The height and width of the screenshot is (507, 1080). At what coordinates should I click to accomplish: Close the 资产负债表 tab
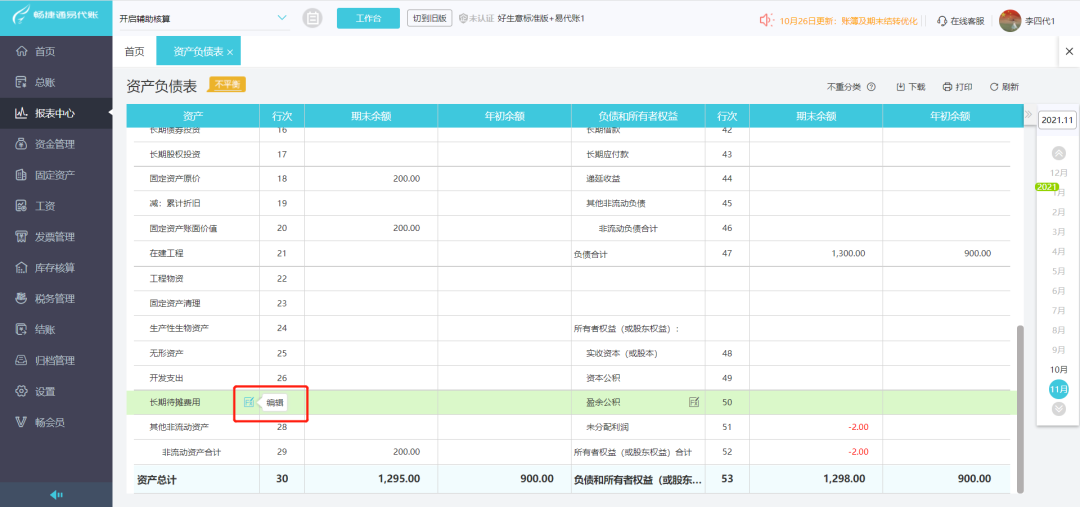(230, 52)
